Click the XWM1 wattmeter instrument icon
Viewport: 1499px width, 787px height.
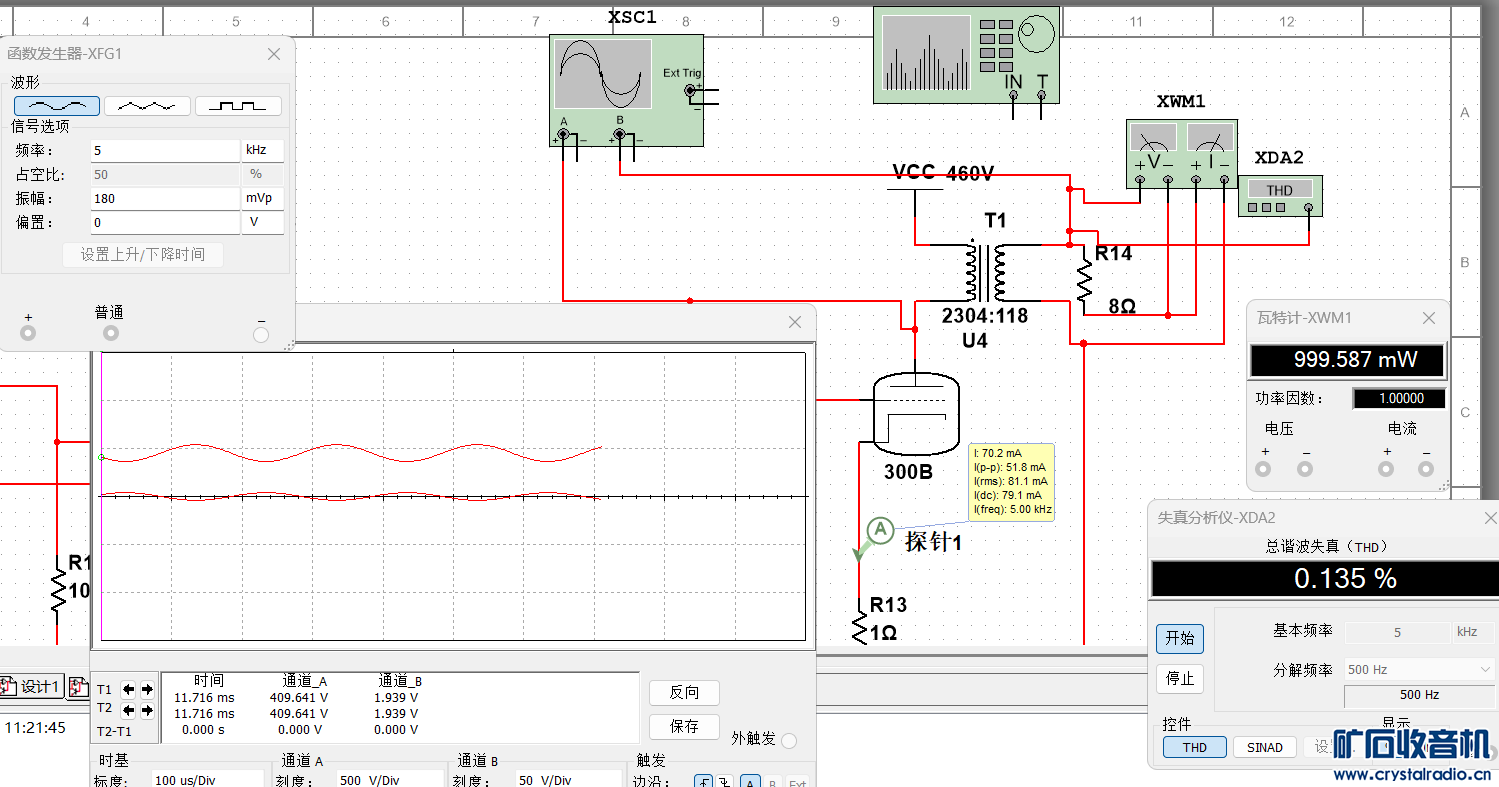coord(1182,153)
